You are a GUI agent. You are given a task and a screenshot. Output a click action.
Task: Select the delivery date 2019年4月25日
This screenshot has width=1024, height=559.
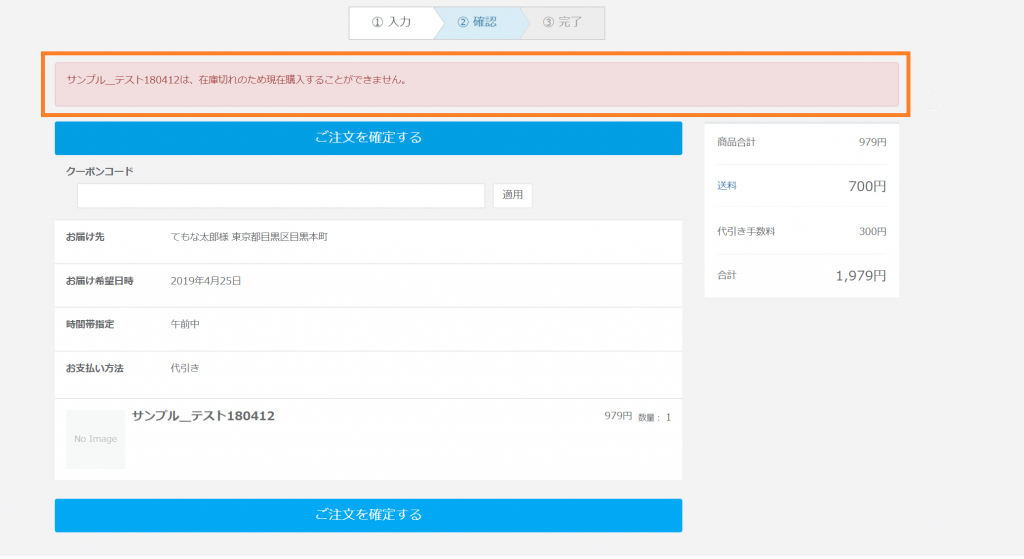click(x=206, y=281)
